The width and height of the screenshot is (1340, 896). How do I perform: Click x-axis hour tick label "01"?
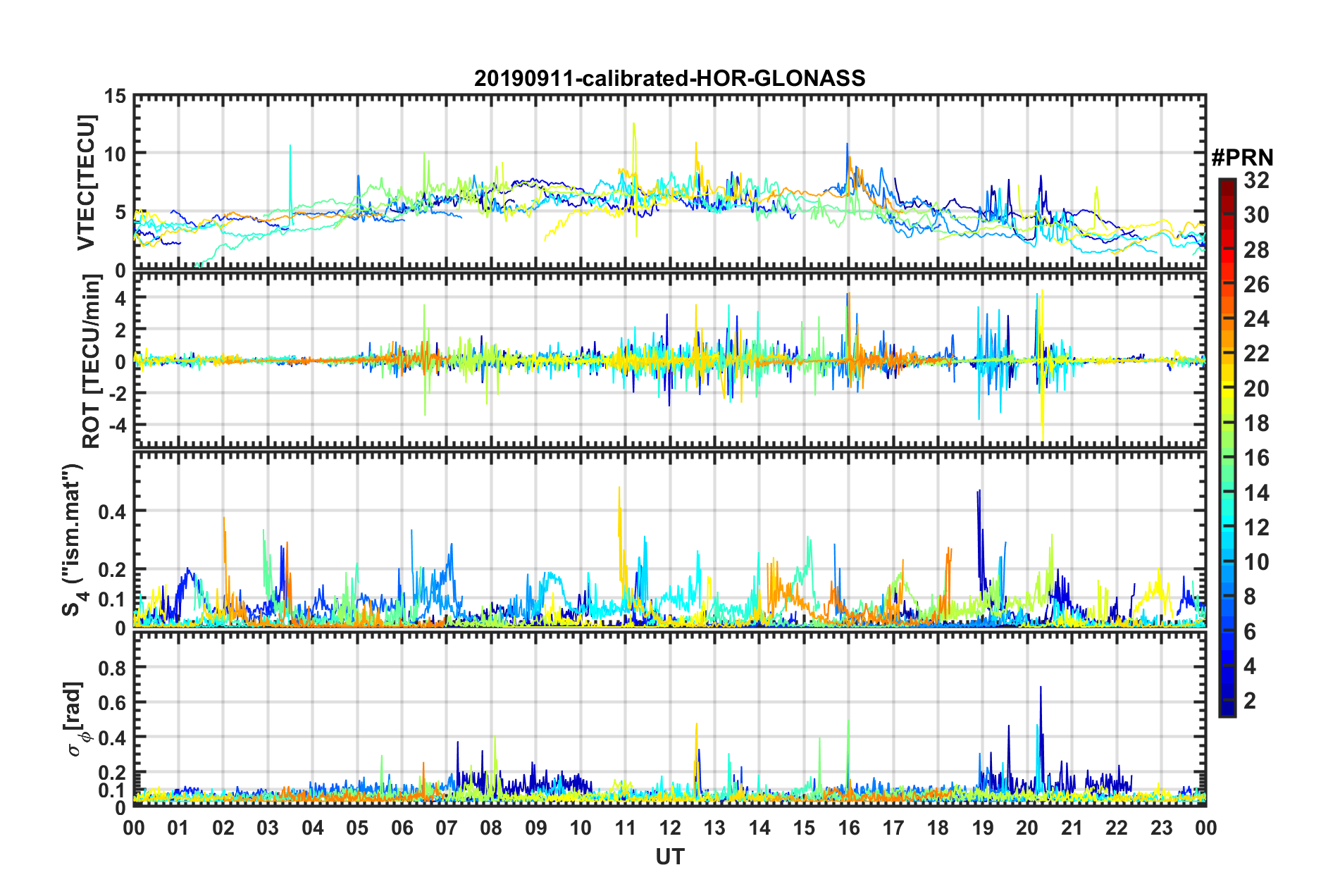[178, 828]
